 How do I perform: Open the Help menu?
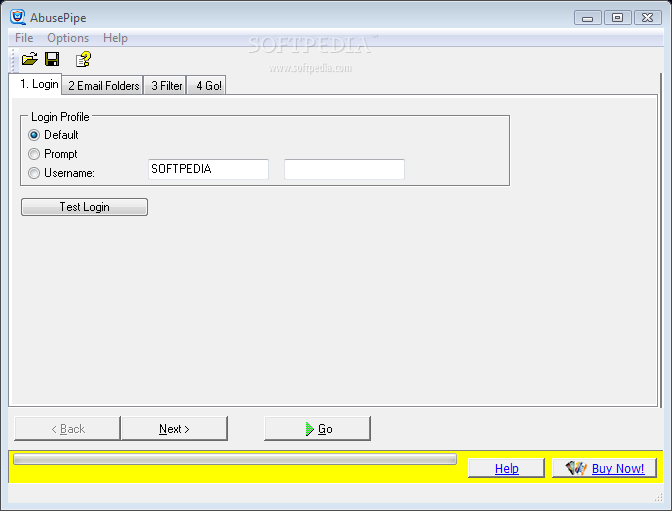click(x=115, y=38)
